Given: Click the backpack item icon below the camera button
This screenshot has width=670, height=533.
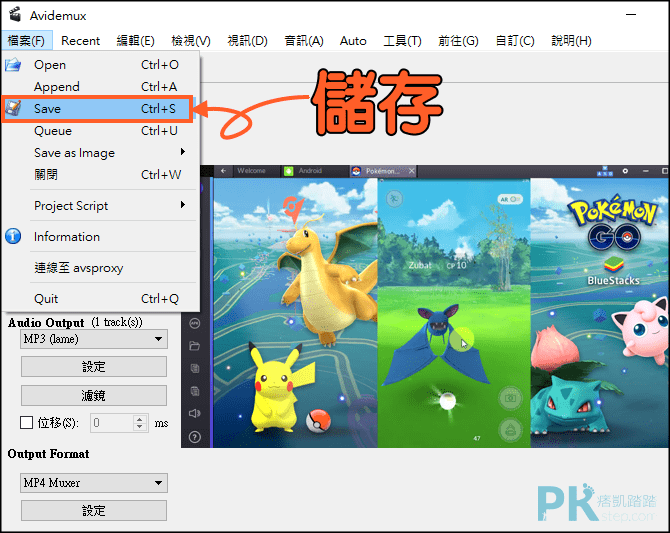Looking at the screenshot, I should tap(510, 430).
